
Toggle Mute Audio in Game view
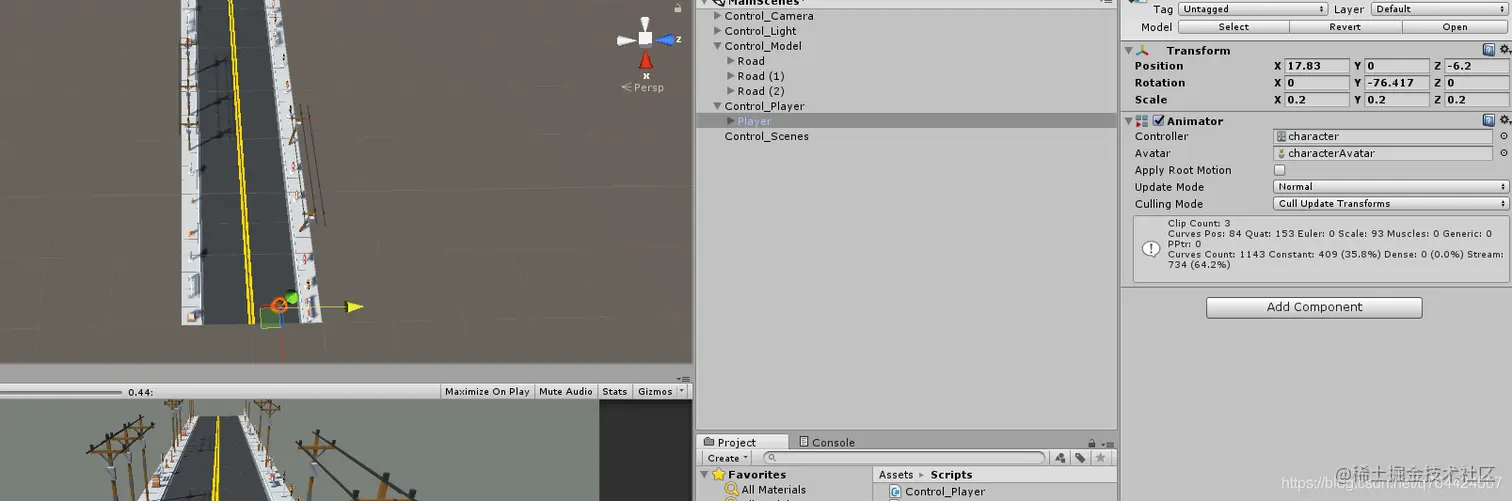point(566,392)
